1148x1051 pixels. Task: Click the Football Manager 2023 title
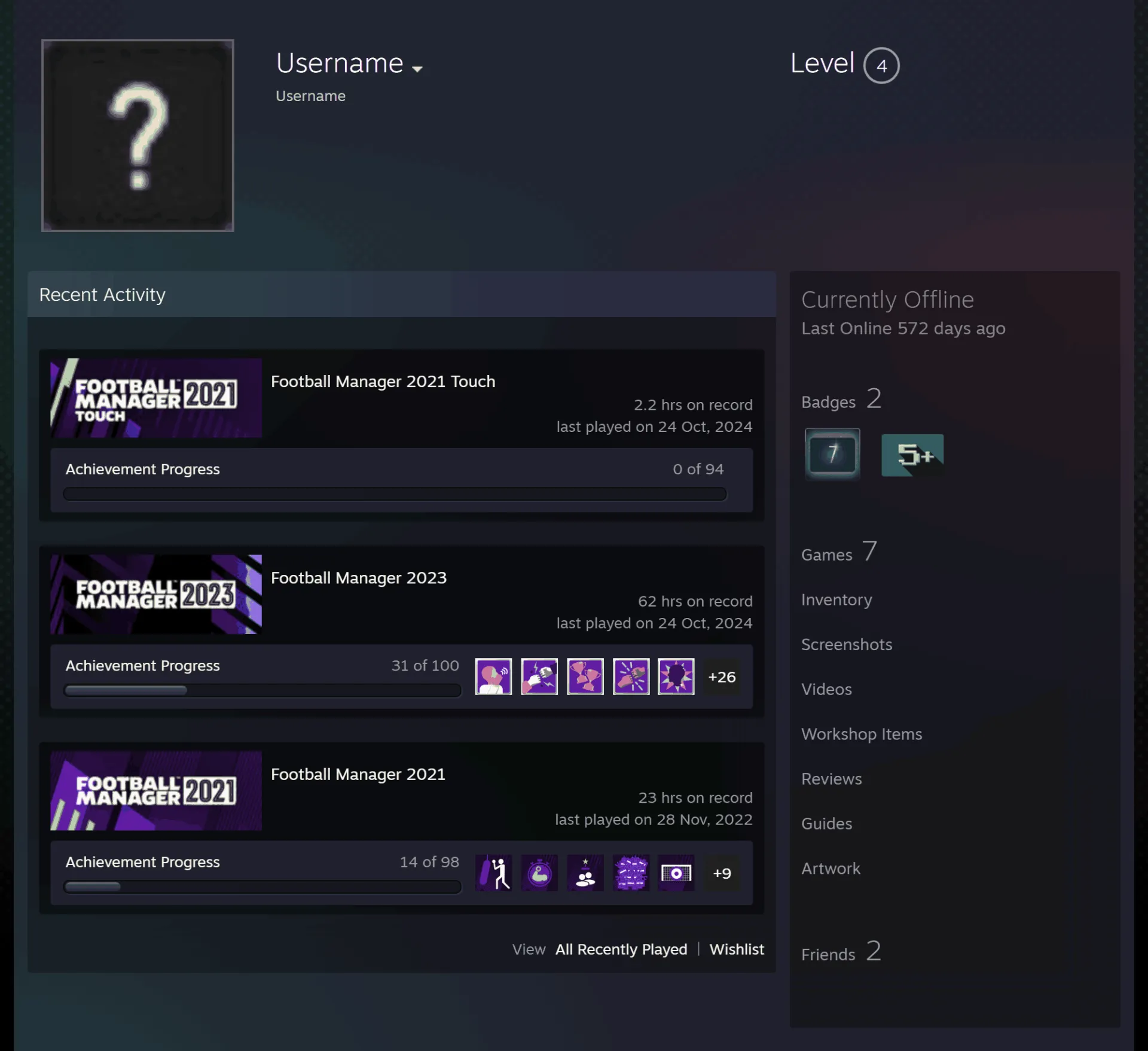point(359,578)
